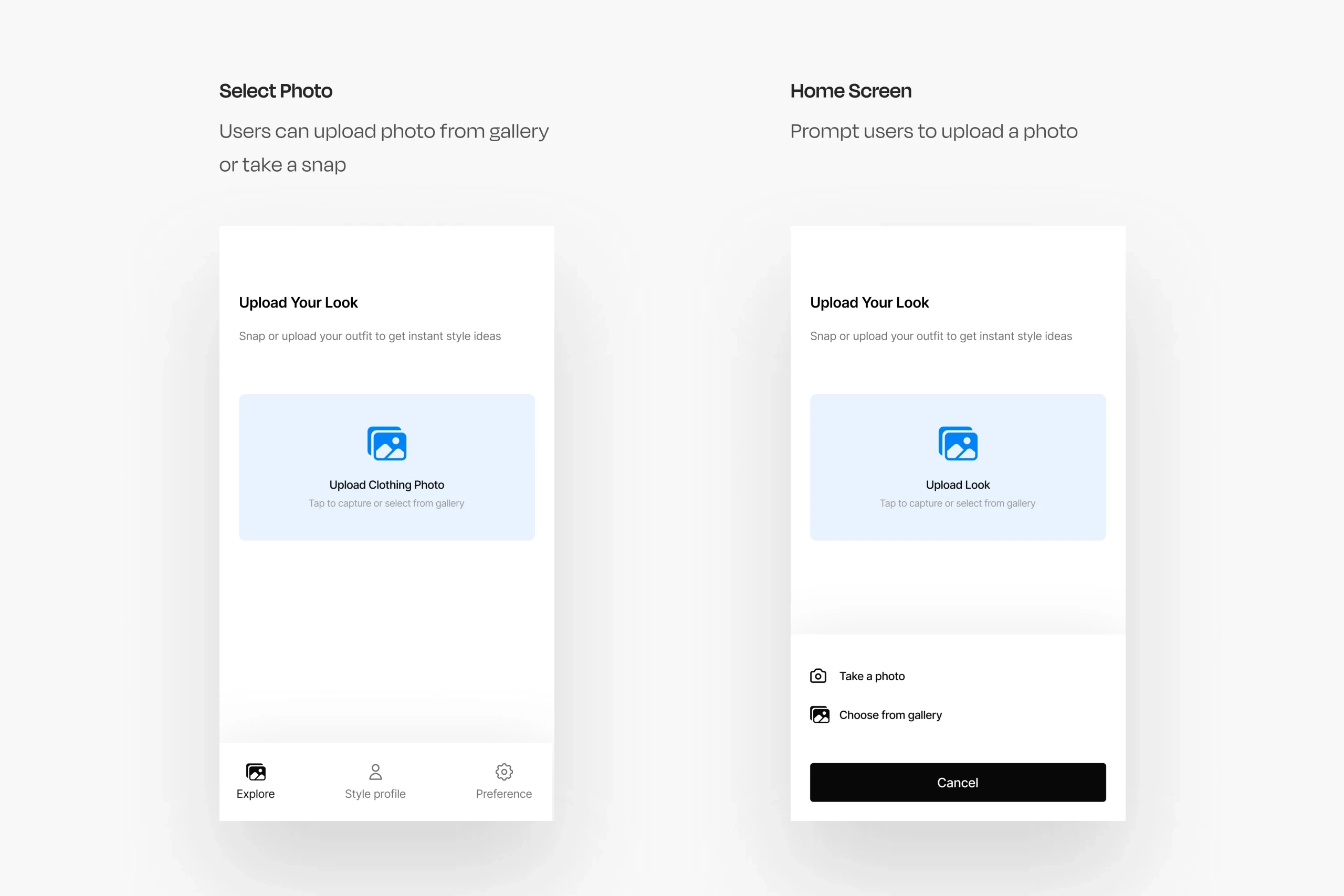Select the Explore picture icon in bottom navigation
Screen dimensions: 1344x896
click(x=256, y=772)
